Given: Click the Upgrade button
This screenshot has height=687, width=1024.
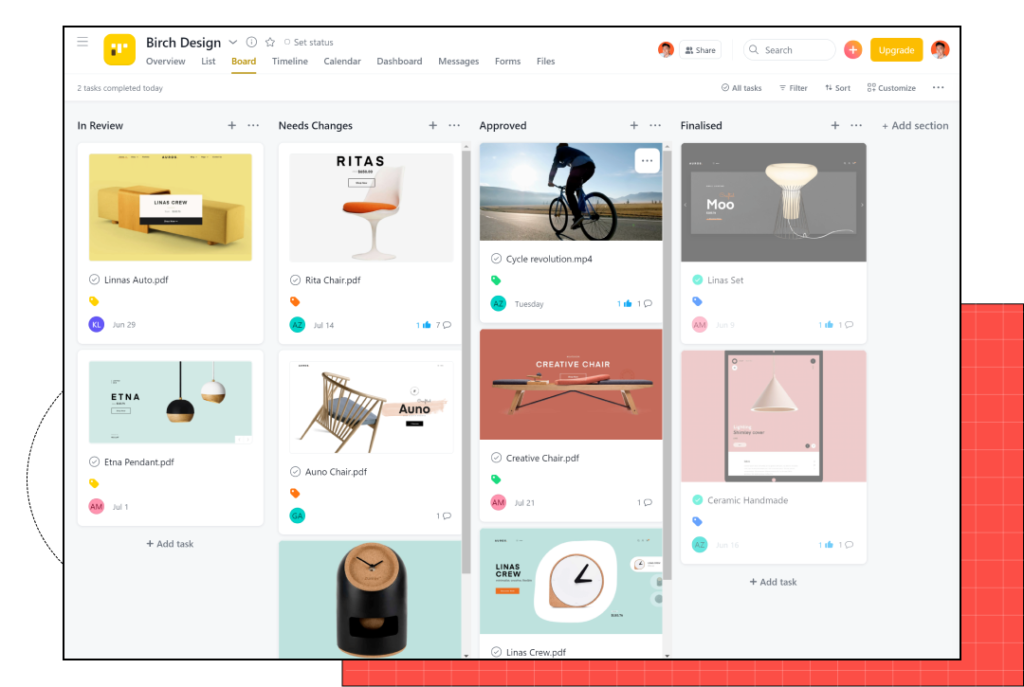Looking at the screenshot, I should pos(896,49).
